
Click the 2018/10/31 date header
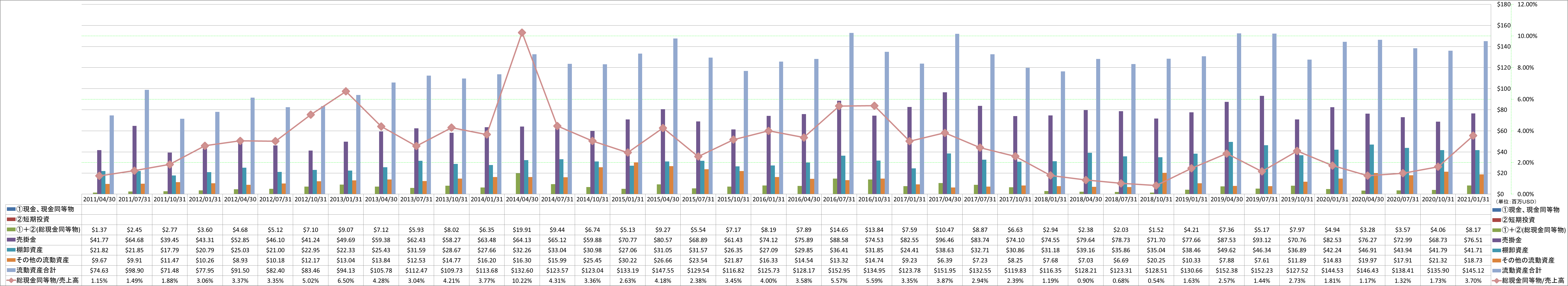(1156, 199)
